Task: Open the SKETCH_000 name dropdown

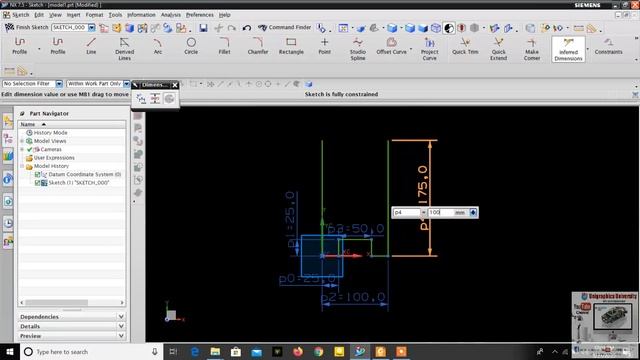Action: [91, 27]
